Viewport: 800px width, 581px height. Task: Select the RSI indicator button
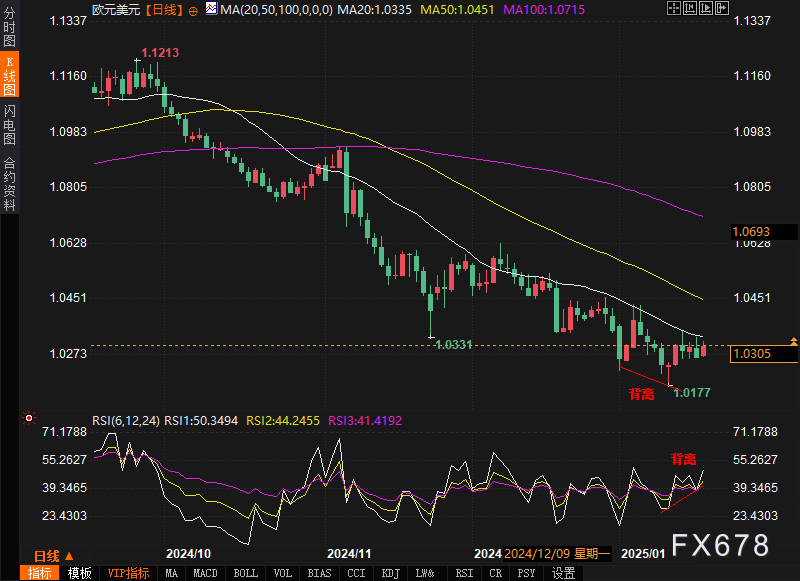point(464,573)
